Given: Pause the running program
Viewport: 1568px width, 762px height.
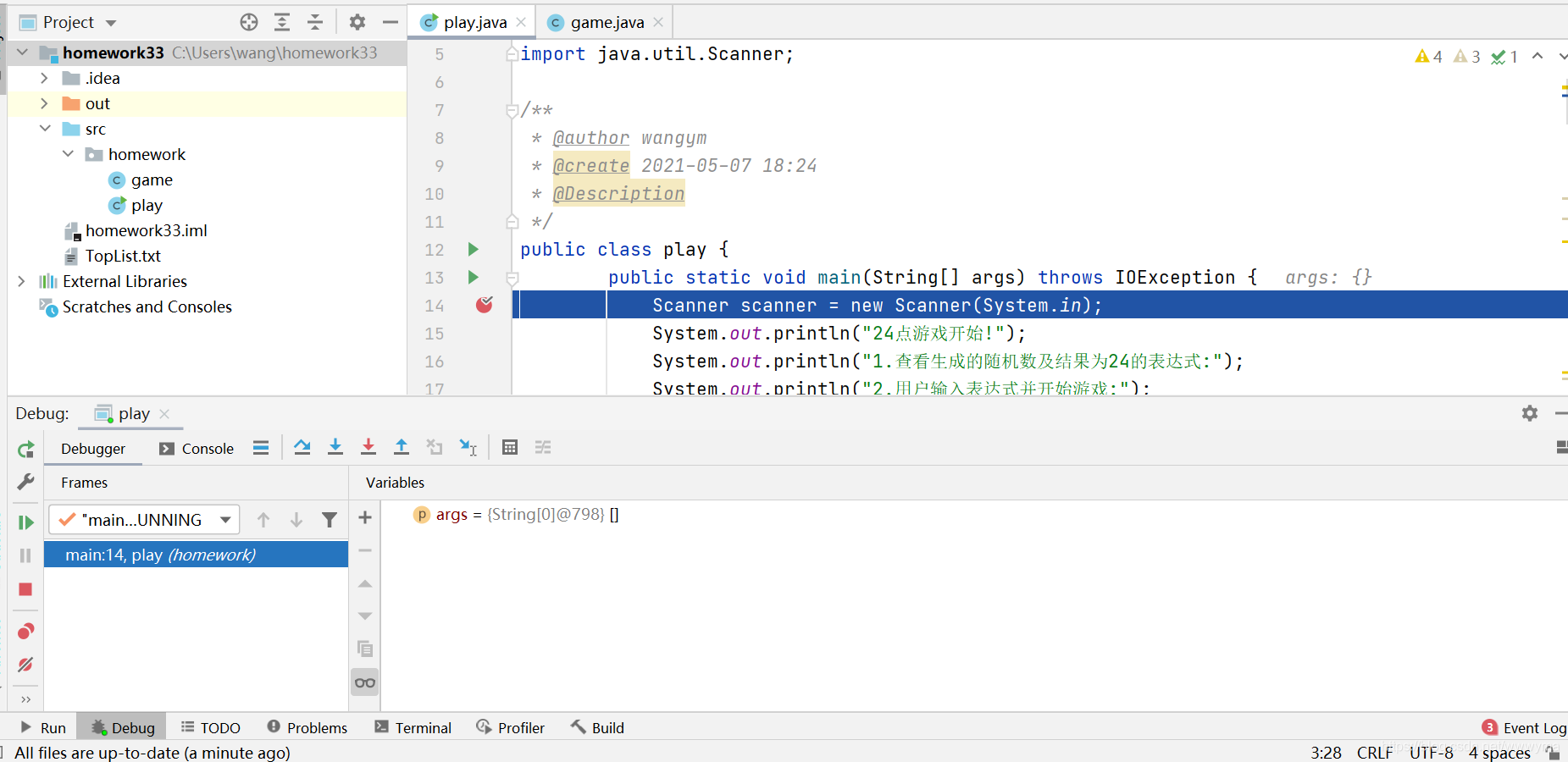Looking at the screenshot, I should tap(25, 555).
